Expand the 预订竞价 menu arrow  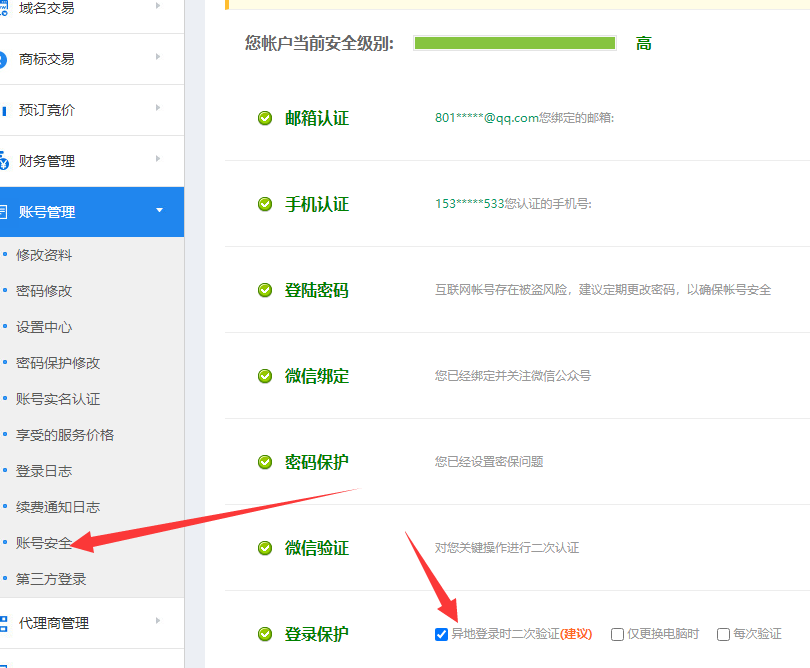coord(158,108)
